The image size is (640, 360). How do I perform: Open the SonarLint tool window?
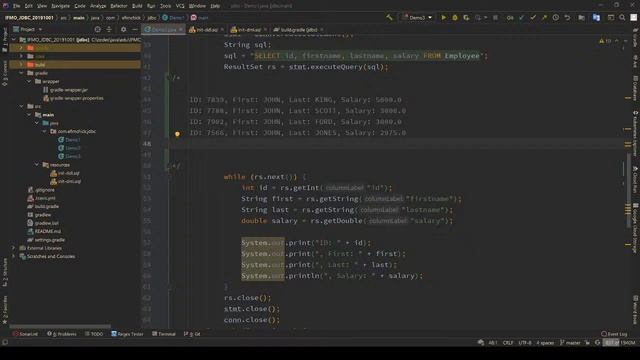tap(25, 334)
